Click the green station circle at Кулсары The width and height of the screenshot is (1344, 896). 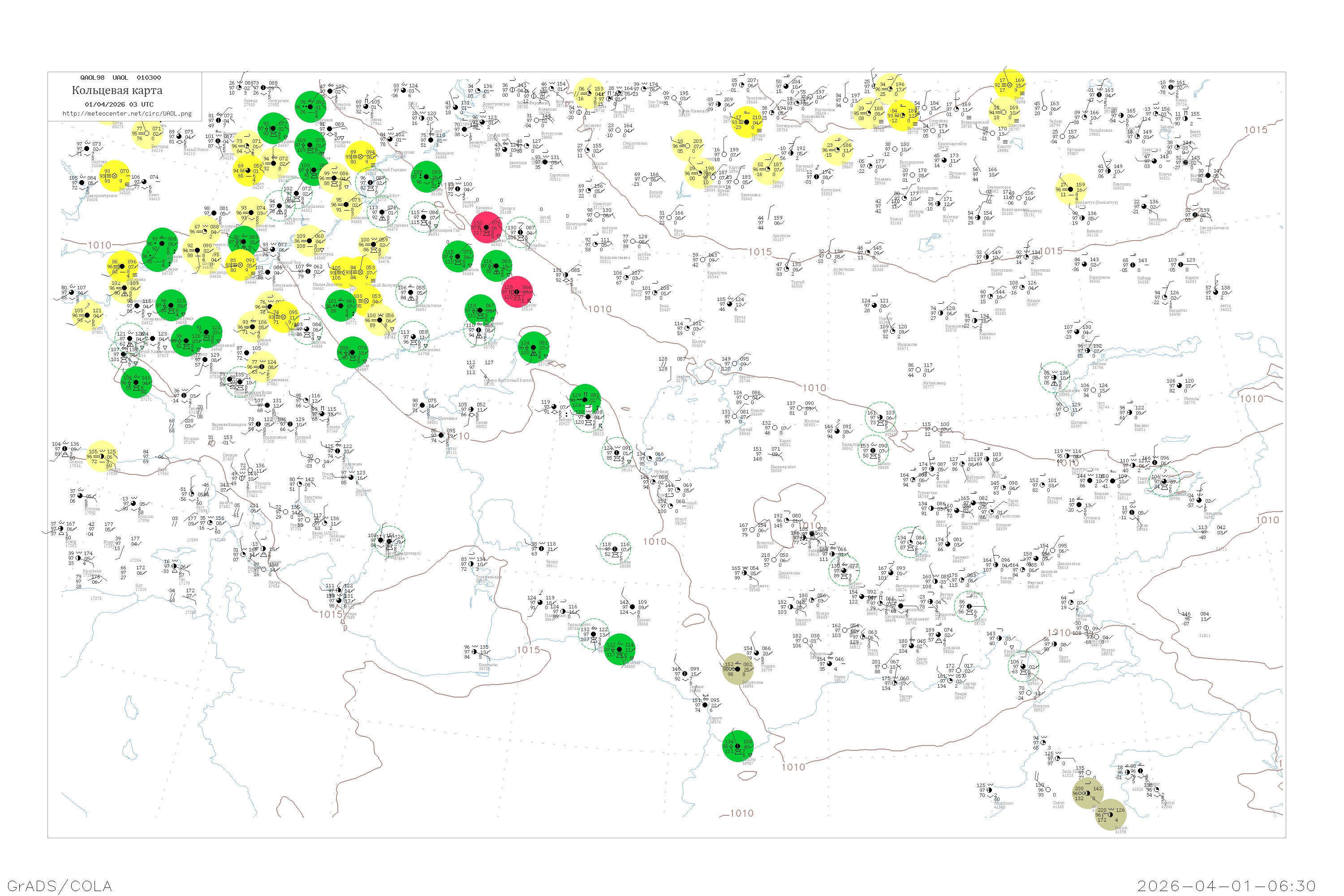coord(534,348)
